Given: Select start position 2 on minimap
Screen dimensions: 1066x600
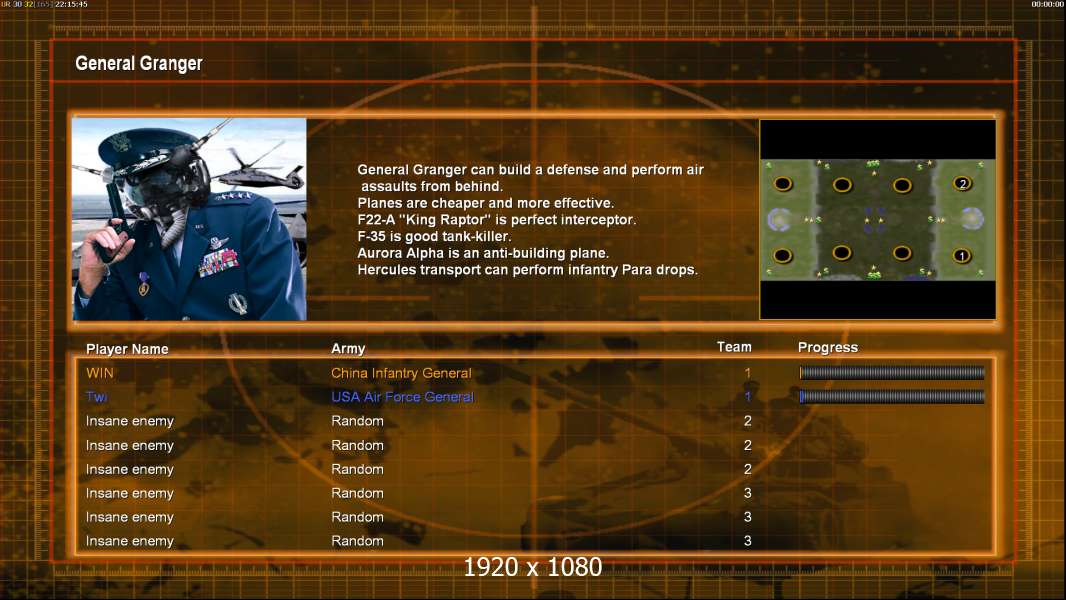Looking at the screenshot, I should [x=963, y=183].
